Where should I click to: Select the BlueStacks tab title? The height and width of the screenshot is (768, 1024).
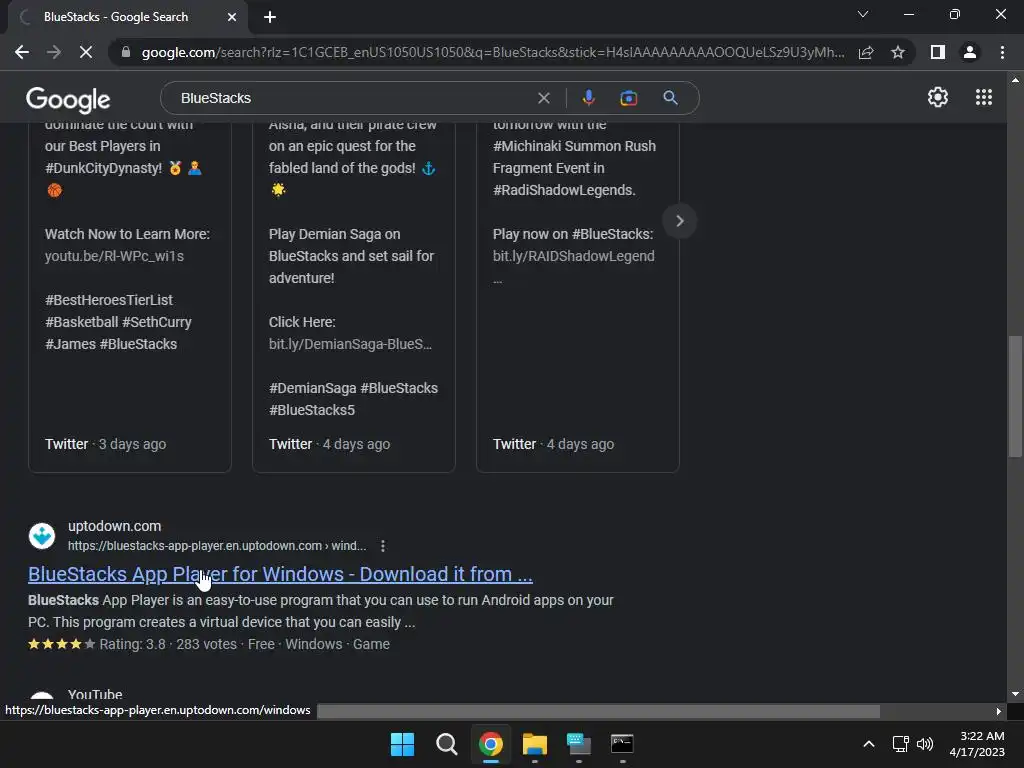pos(116,17)
